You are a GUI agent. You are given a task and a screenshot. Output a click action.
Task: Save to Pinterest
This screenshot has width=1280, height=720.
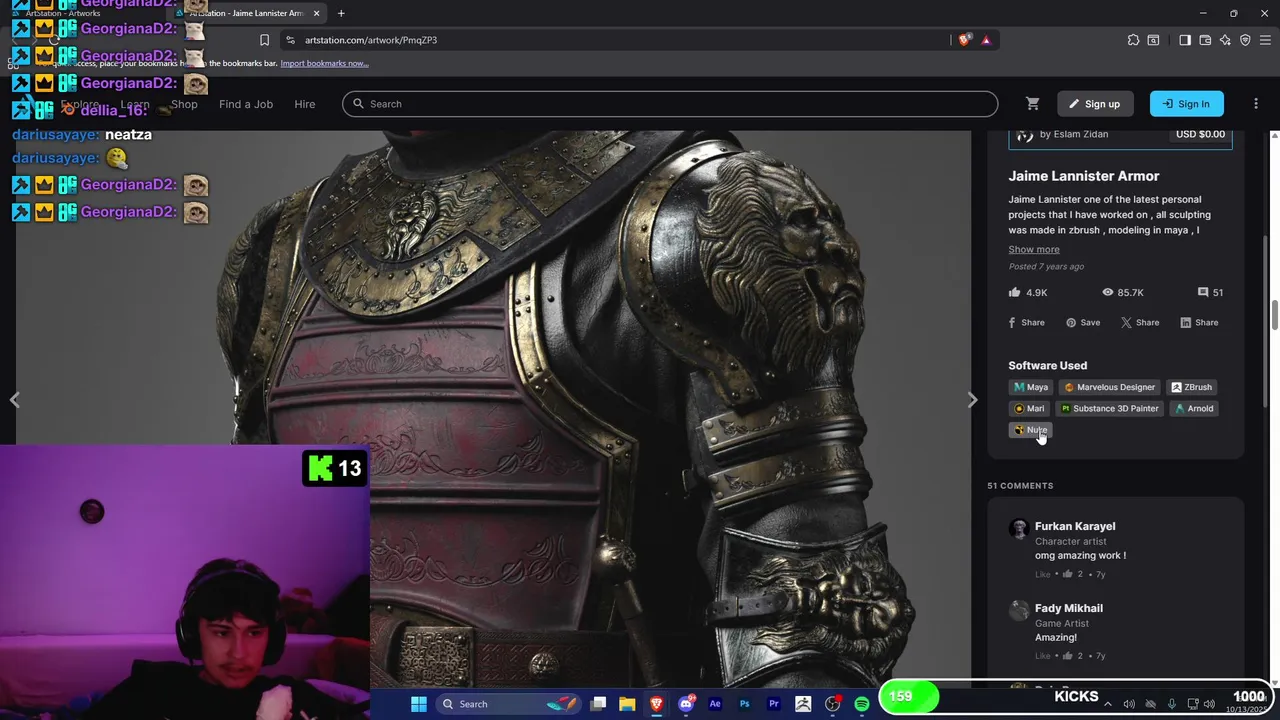tap(1083, 322)
